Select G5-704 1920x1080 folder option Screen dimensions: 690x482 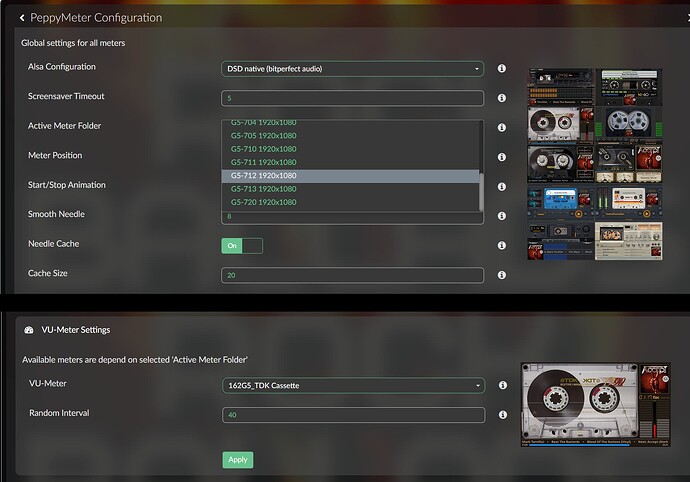click(350, 123)
